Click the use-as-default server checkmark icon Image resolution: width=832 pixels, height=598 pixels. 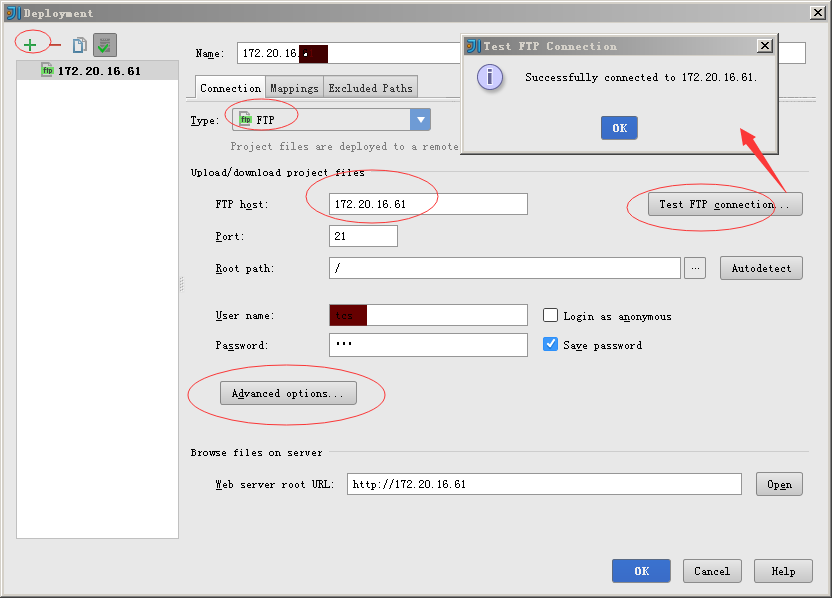click(105, 45)
